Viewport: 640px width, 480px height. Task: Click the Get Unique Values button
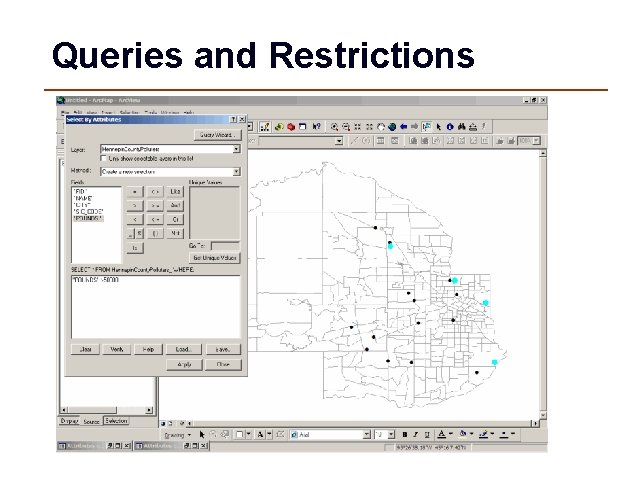tap(215, 258)
